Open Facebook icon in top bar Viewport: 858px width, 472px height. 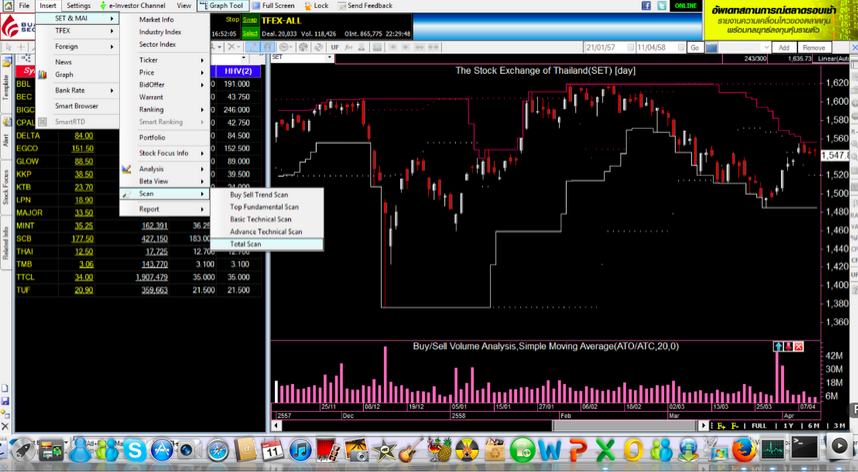click(x=646, y=5)
